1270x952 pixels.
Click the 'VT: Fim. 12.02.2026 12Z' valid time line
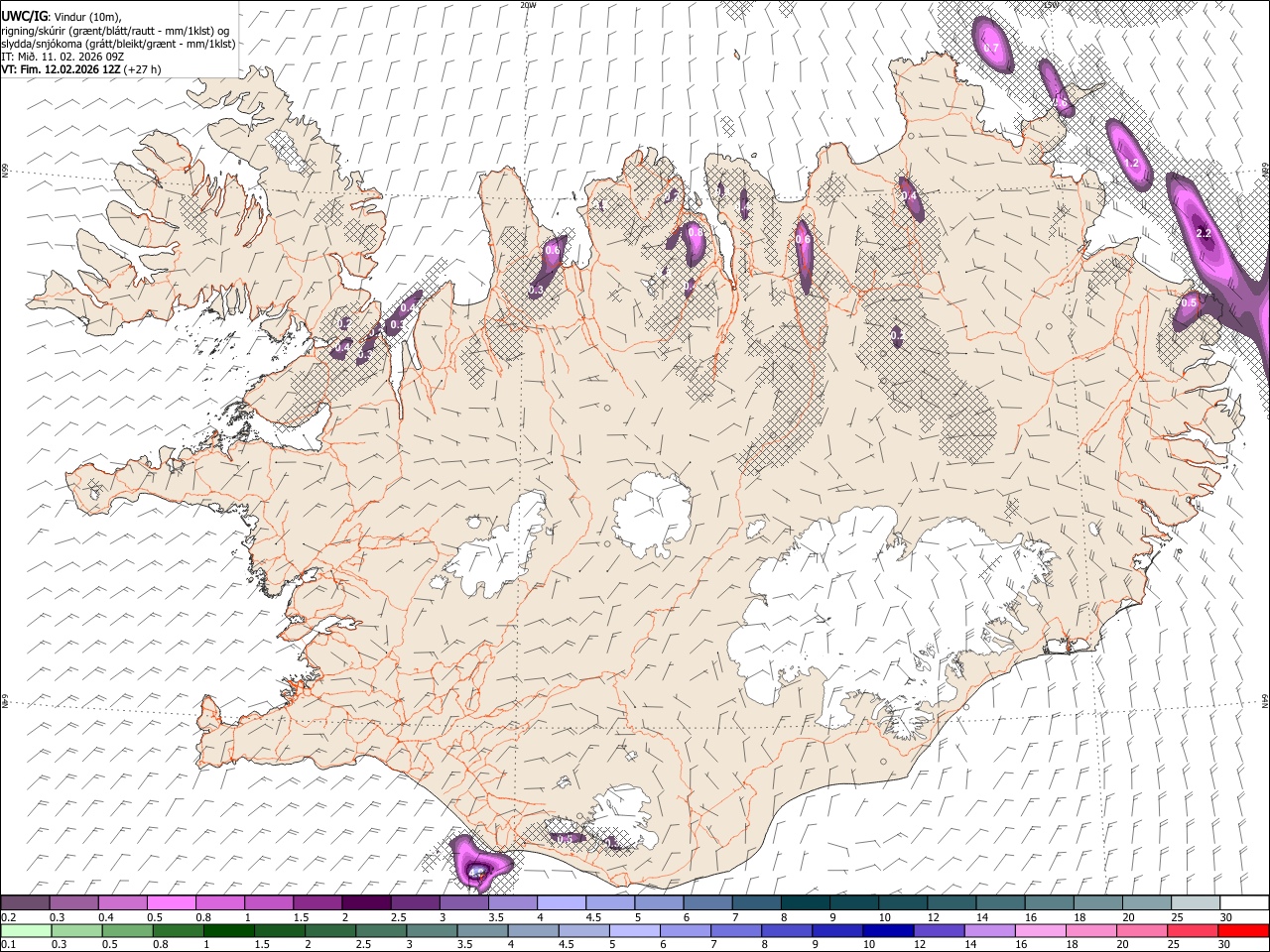pos(80,69)
